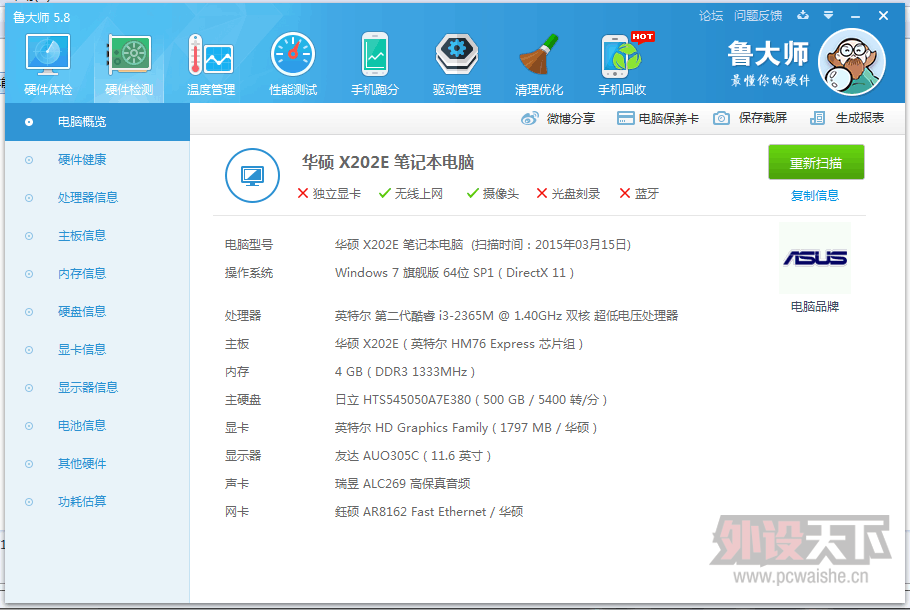Click the 日立 HTS545050A7E380 disk value

pyautogui.click(x=471, y=400)
